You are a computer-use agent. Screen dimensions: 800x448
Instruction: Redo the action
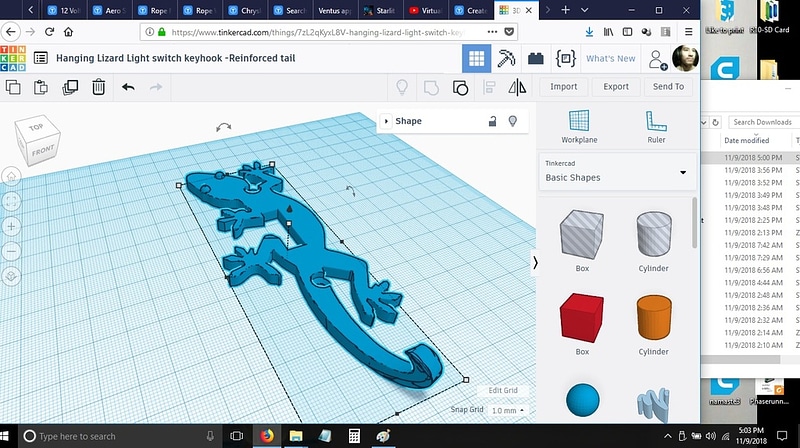coord(156,87)
